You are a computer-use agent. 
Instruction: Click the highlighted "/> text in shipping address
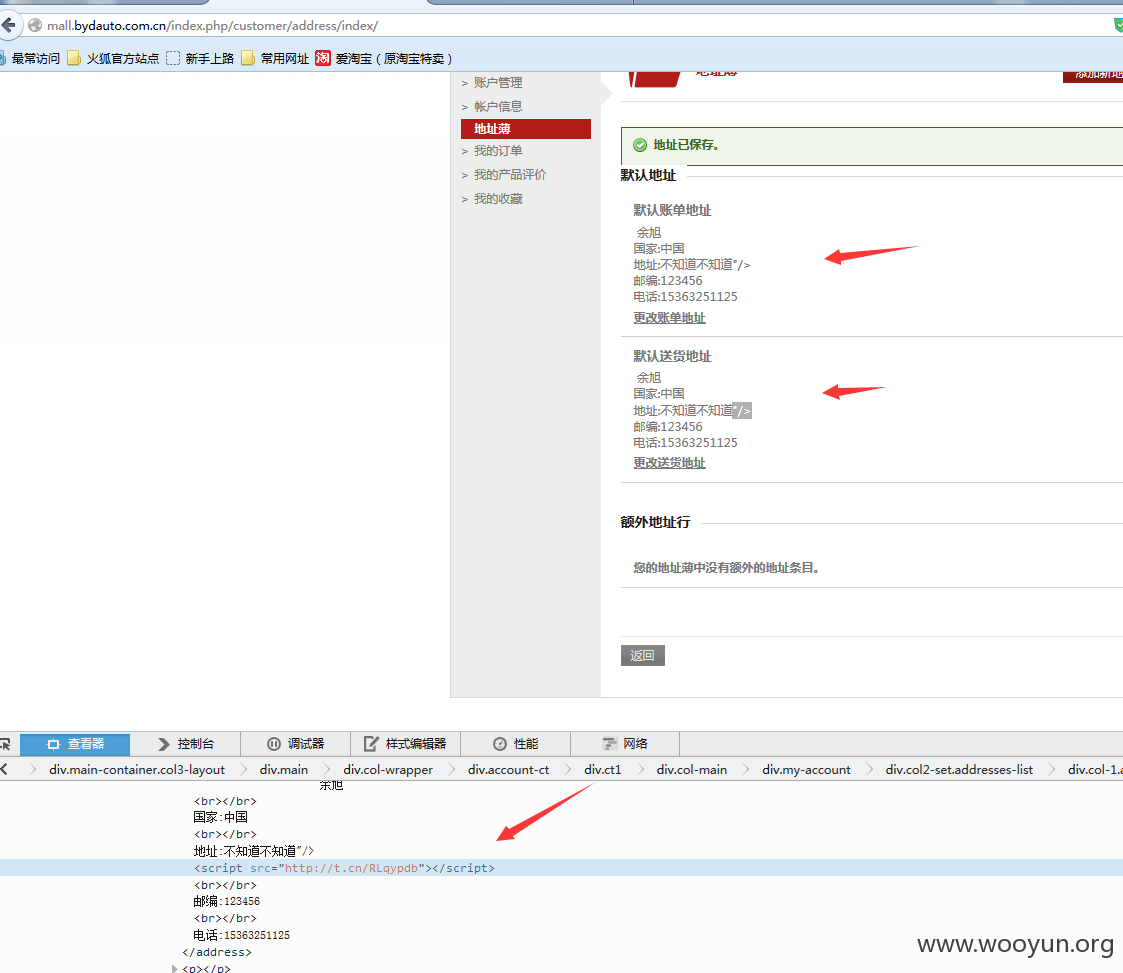[x=742, y=410]
